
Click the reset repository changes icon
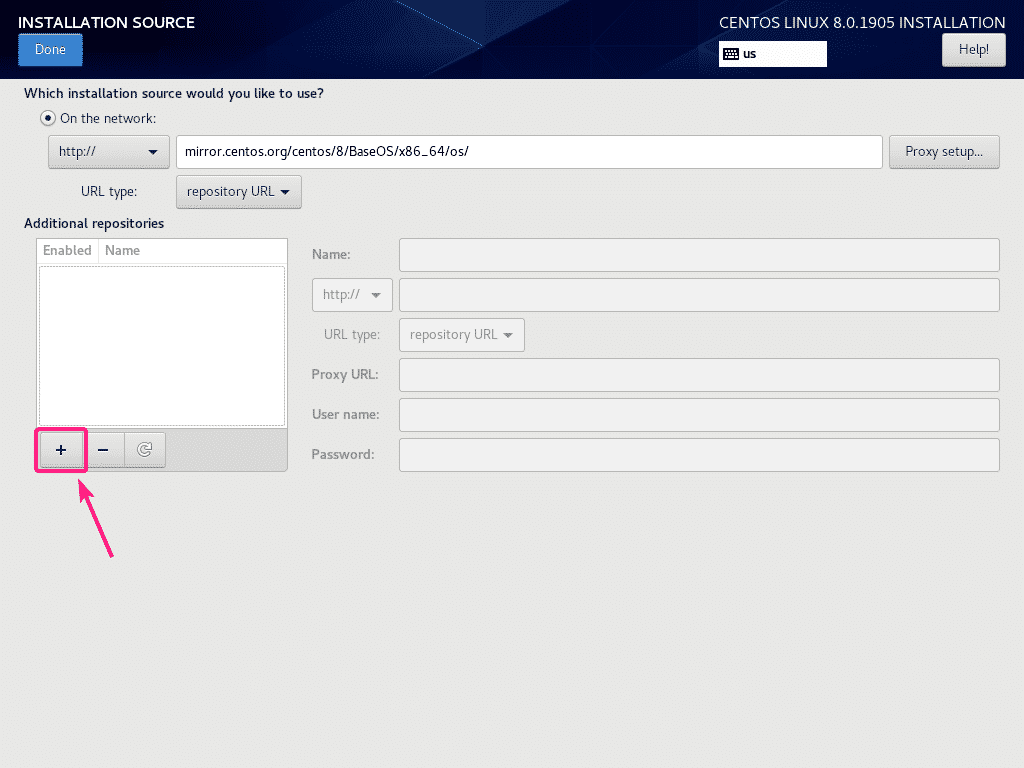click(144, 450)
